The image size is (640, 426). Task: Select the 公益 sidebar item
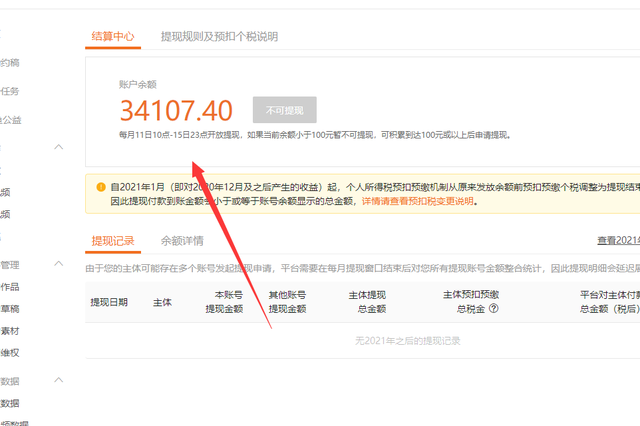click(9, 120)
